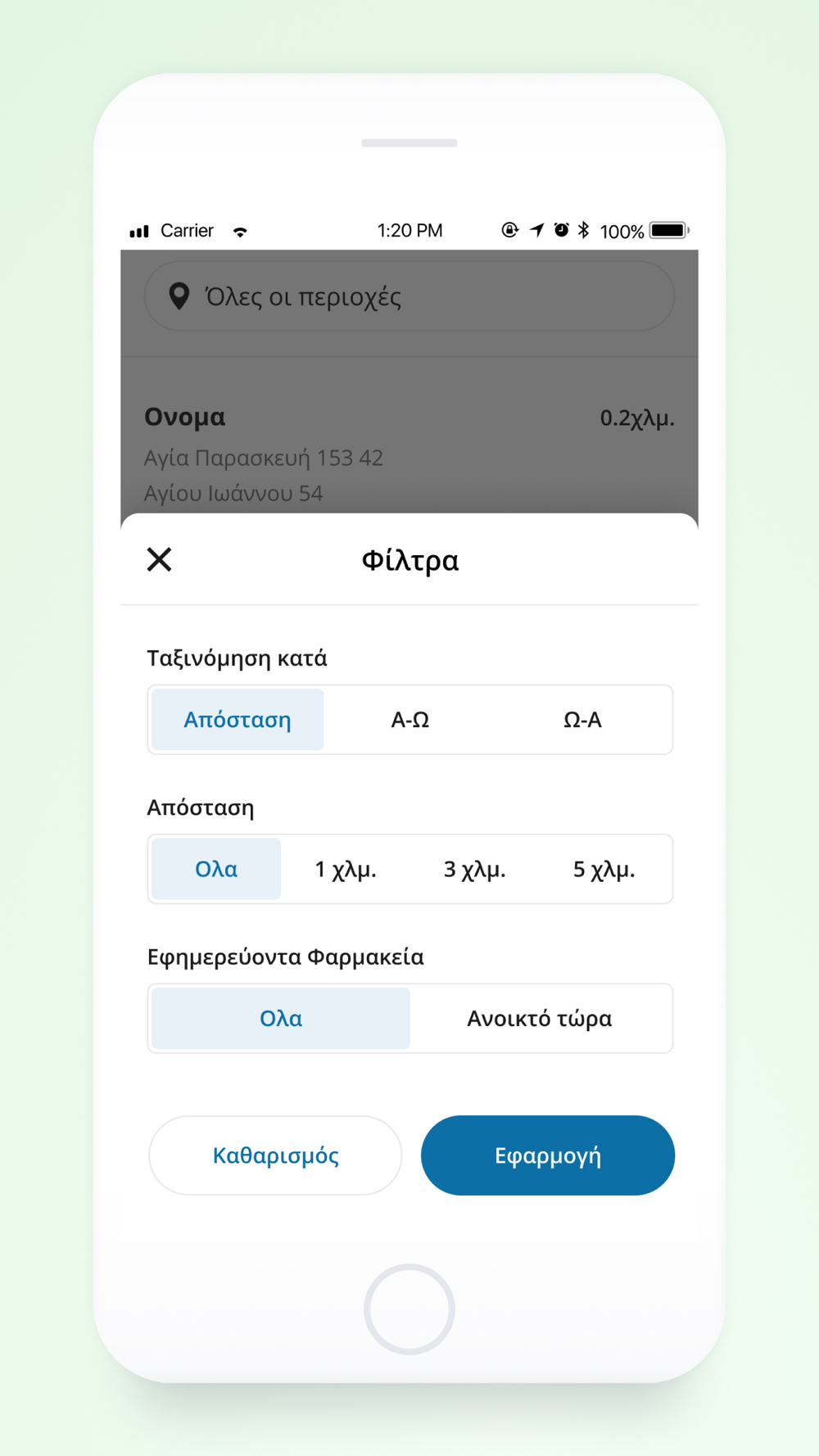Screen dimensions: 819x1456
Task: Tap the Wi-Fi signal icon
Action: [x=240, y=232]
